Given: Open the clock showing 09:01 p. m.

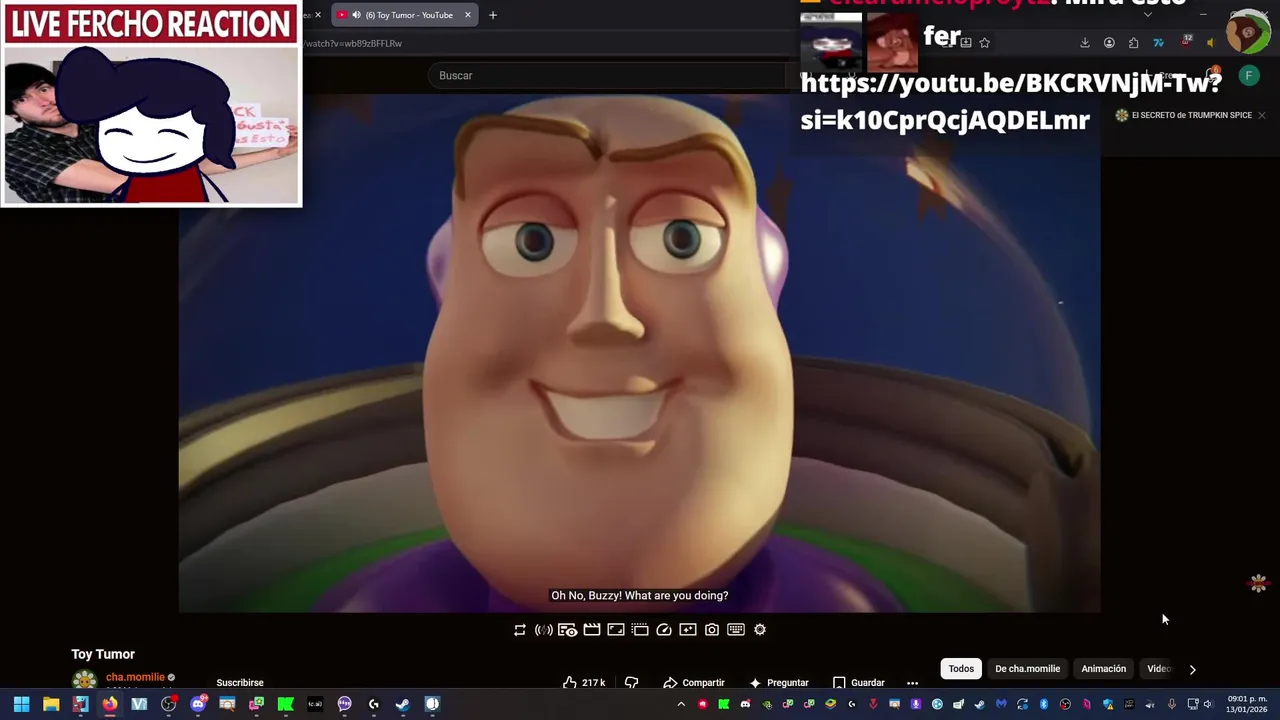Looking at the screenshot, I should point(1249,704).
